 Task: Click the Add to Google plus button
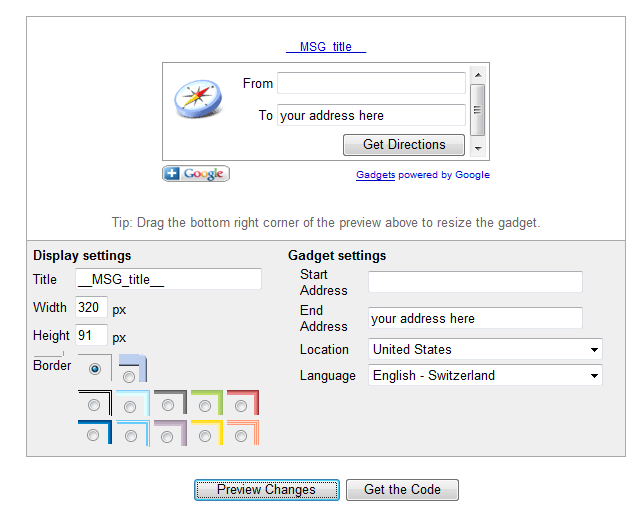coord(196,174)
